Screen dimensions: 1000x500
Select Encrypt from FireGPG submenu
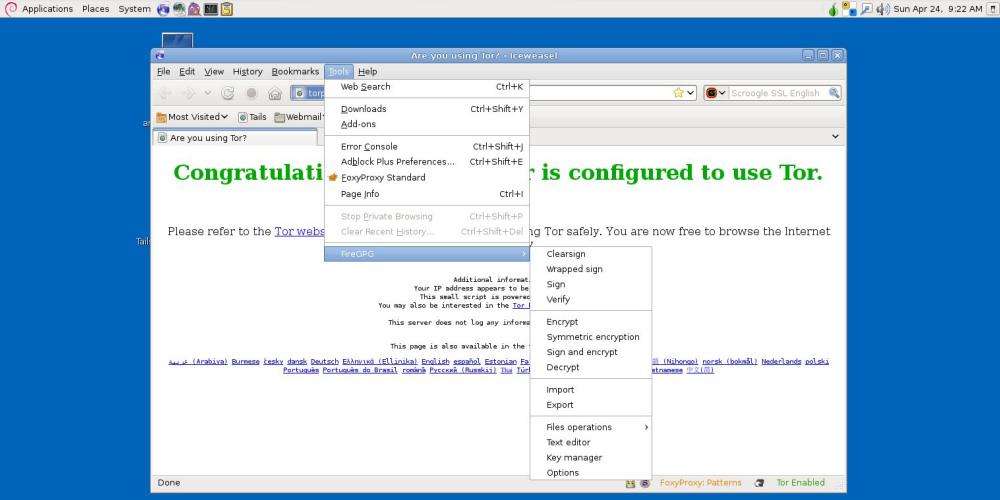[x=562, y=322]
